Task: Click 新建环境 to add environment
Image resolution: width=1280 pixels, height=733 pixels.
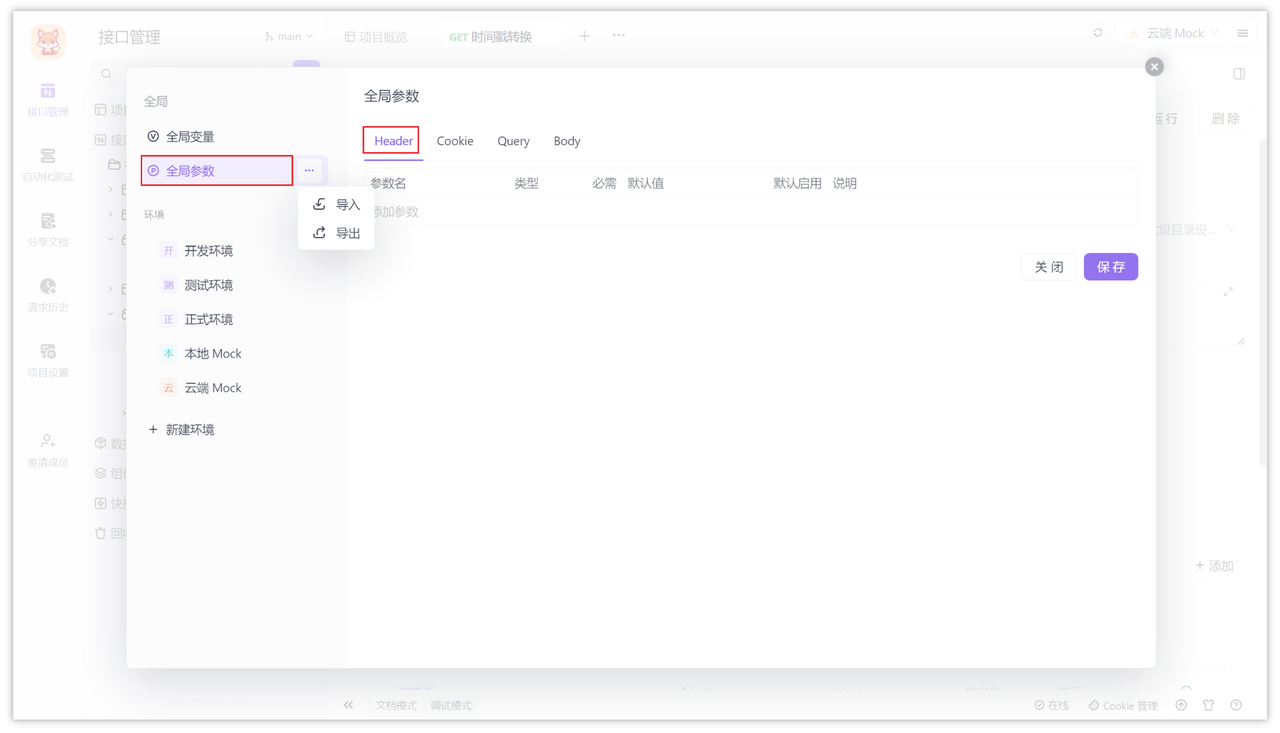Action: [x=182, y=430]
